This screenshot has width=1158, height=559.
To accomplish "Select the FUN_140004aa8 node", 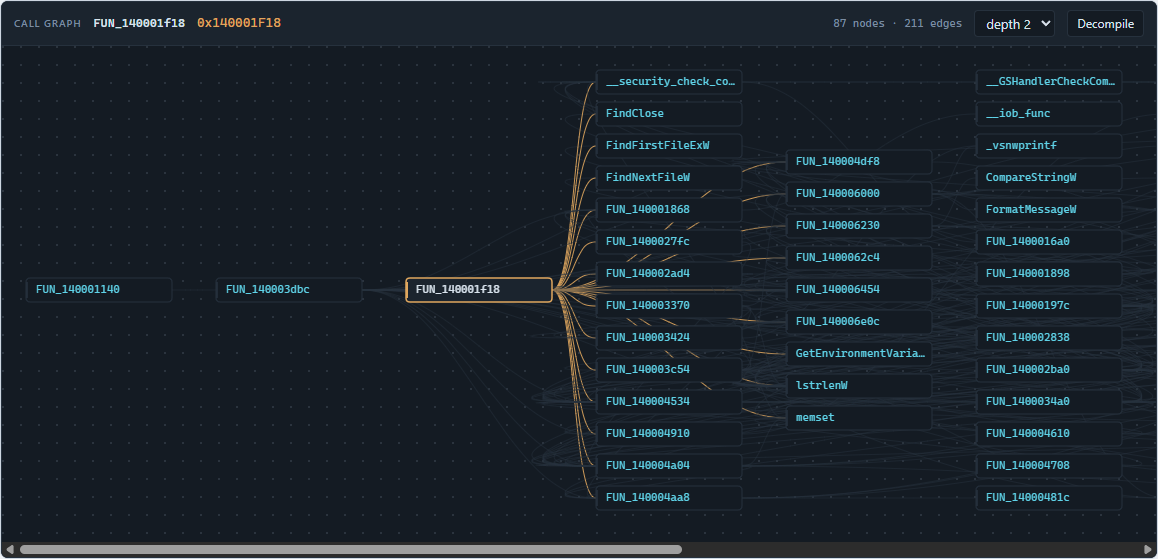I will (669, 498).
